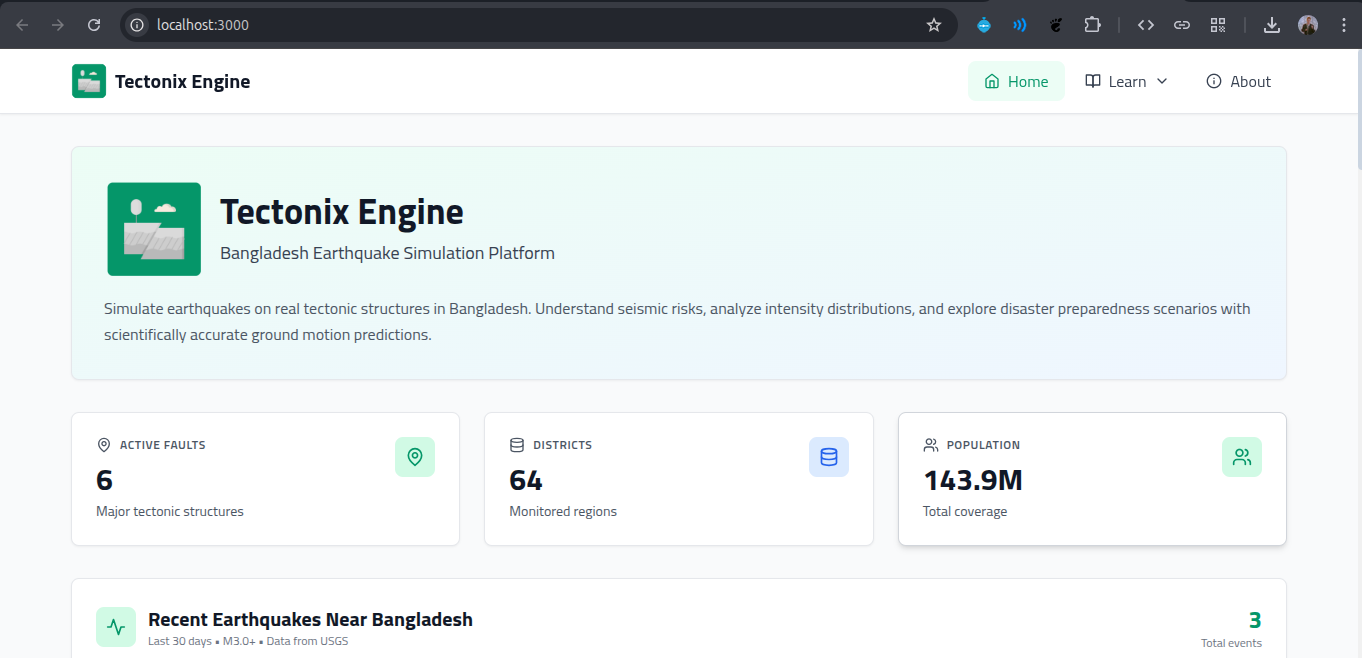Screen dimensions: 1362x658
Task: Click the Population users icon
Action: tap(1241, 457)
